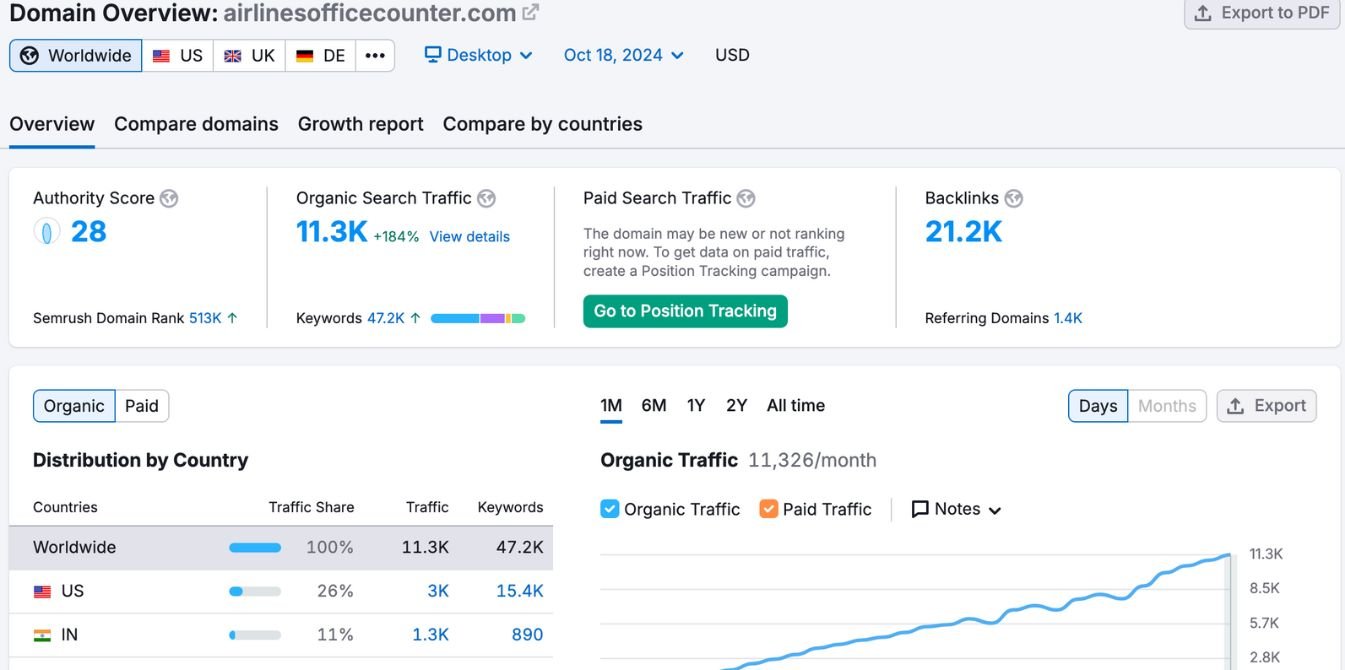1345x670 pixels.
Task: Click IN traffic value 1.3K
Action: coord(431,634)
